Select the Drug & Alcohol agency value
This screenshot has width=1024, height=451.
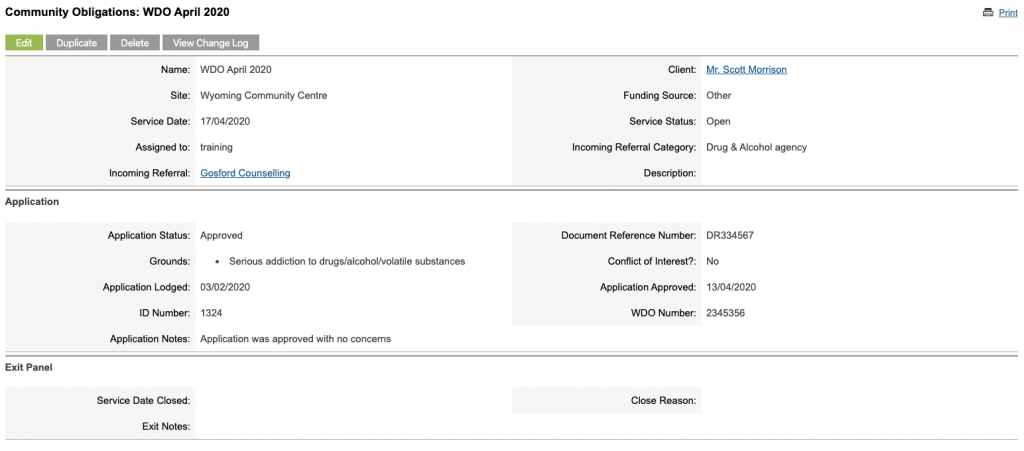coord(756,148)
